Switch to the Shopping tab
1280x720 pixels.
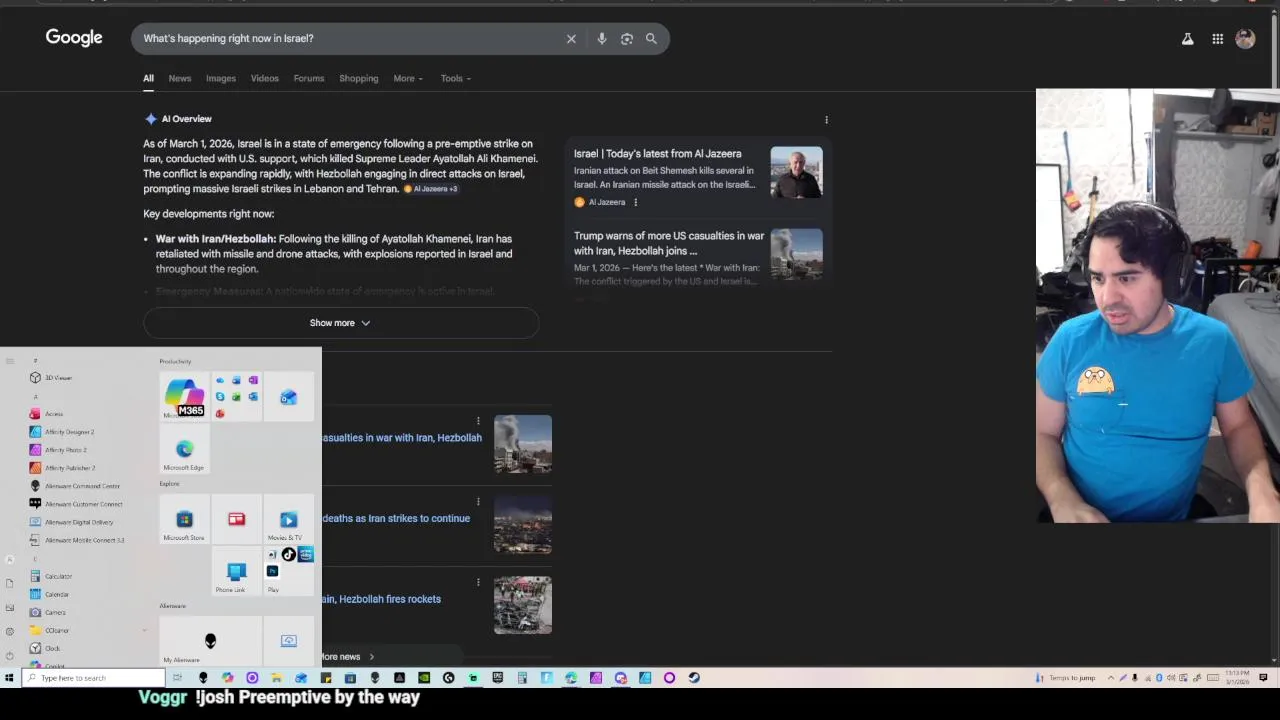[359, 79]
